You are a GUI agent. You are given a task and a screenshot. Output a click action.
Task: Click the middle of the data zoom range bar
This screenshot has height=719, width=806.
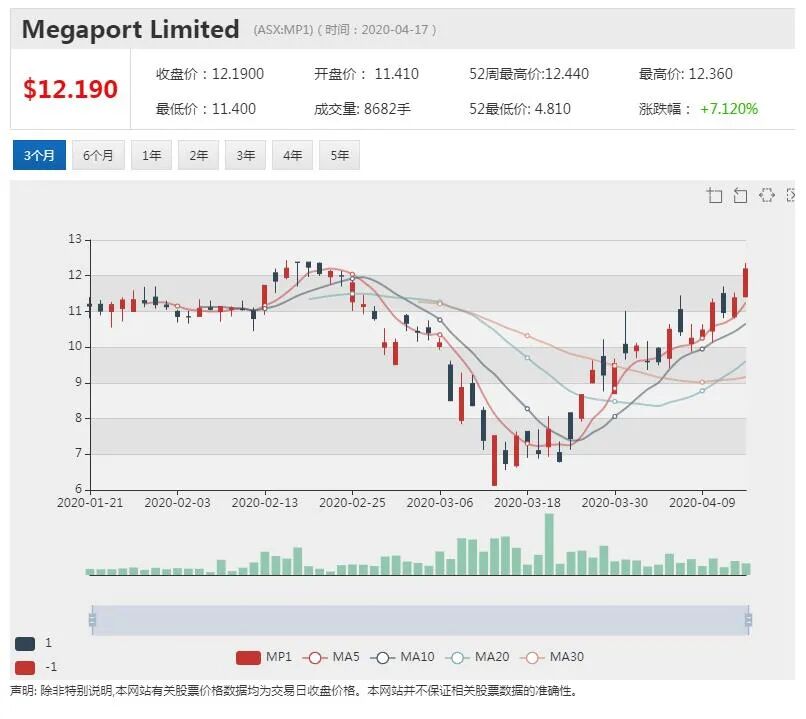tap(420, 620)
